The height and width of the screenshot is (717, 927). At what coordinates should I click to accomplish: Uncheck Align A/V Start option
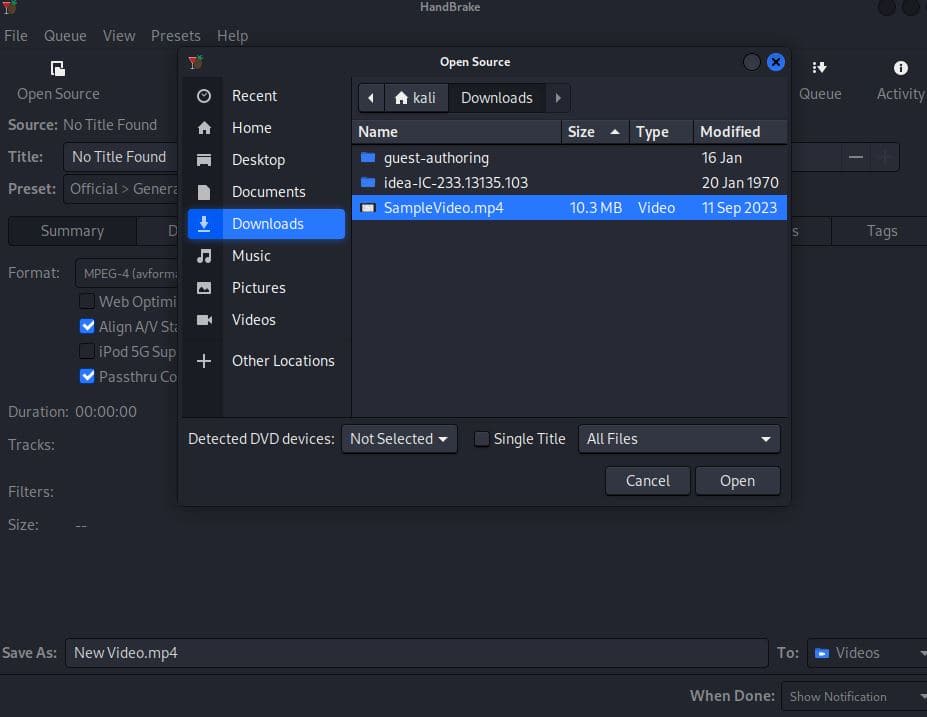pyautogui.click(x=89, y=326)
